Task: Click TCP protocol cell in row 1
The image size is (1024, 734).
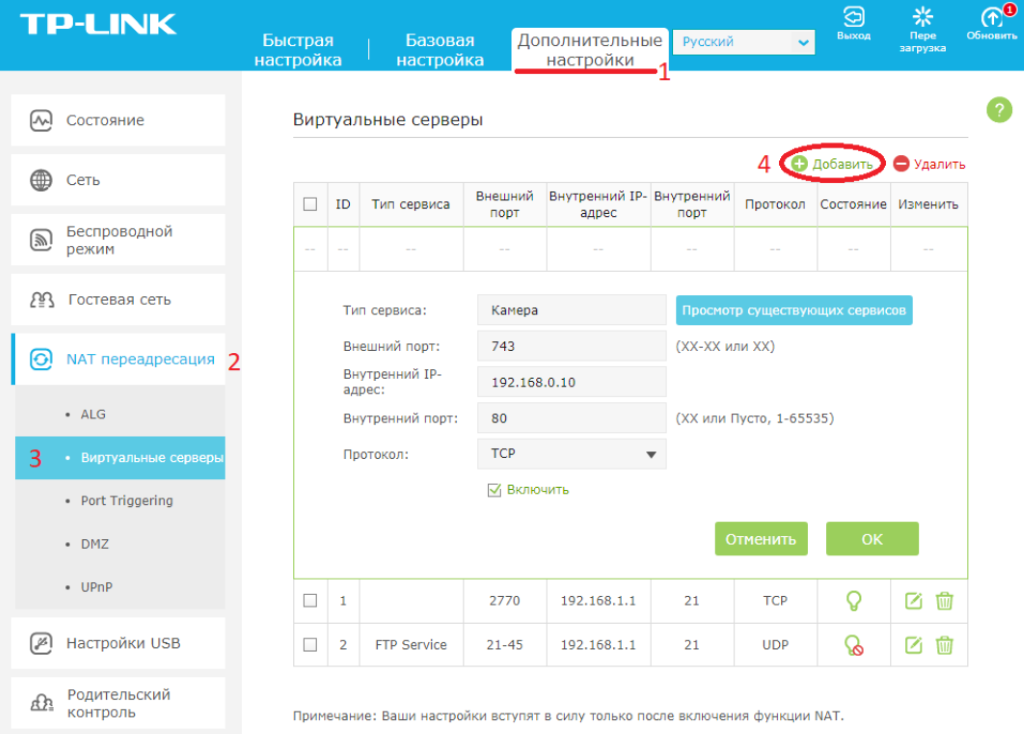Action: (x=775, y=601)
